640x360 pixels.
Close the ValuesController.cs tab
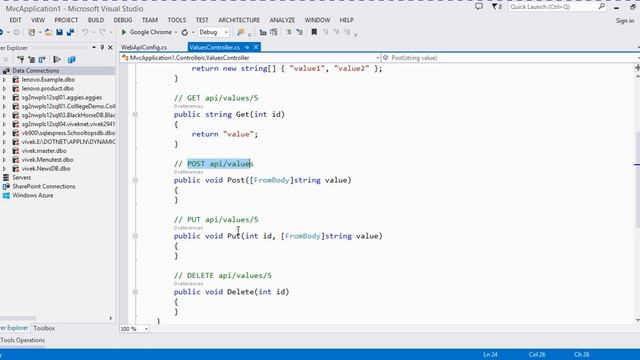(x=256, y=47)
